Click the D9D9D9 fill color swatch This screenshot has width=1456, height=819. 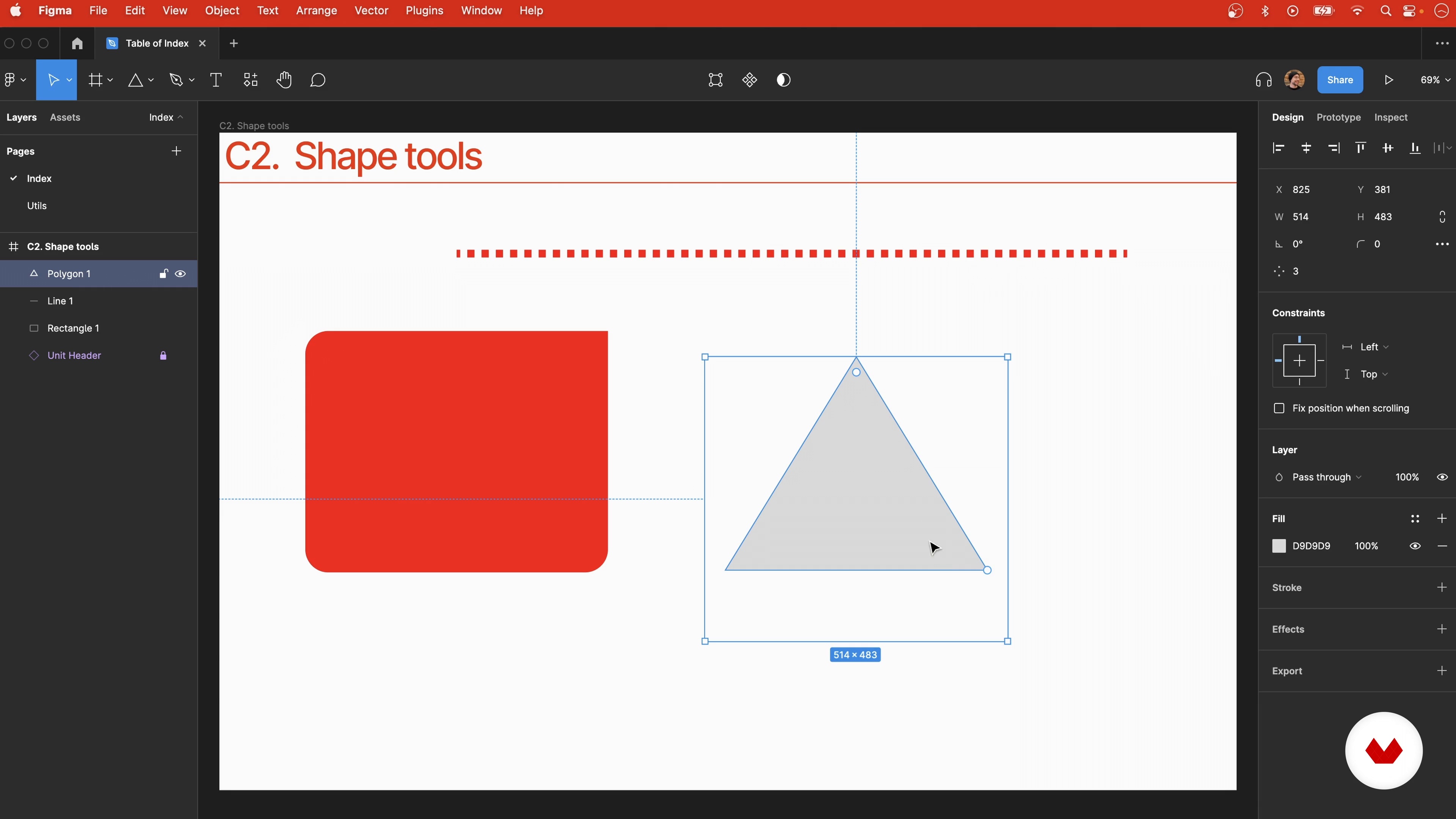1279,546
